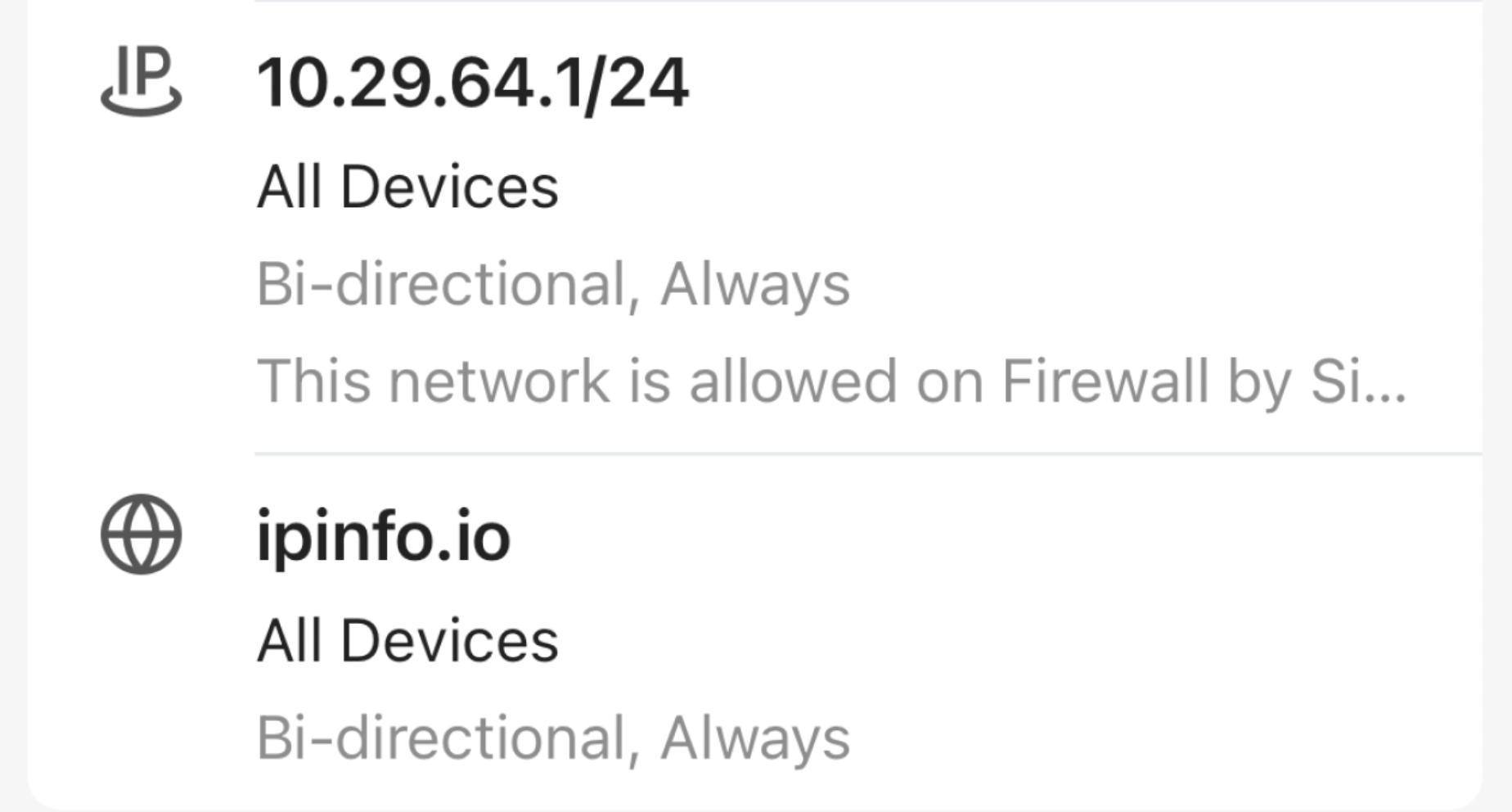Open the 10.29.64.1/24 network rule

(472, 83)
